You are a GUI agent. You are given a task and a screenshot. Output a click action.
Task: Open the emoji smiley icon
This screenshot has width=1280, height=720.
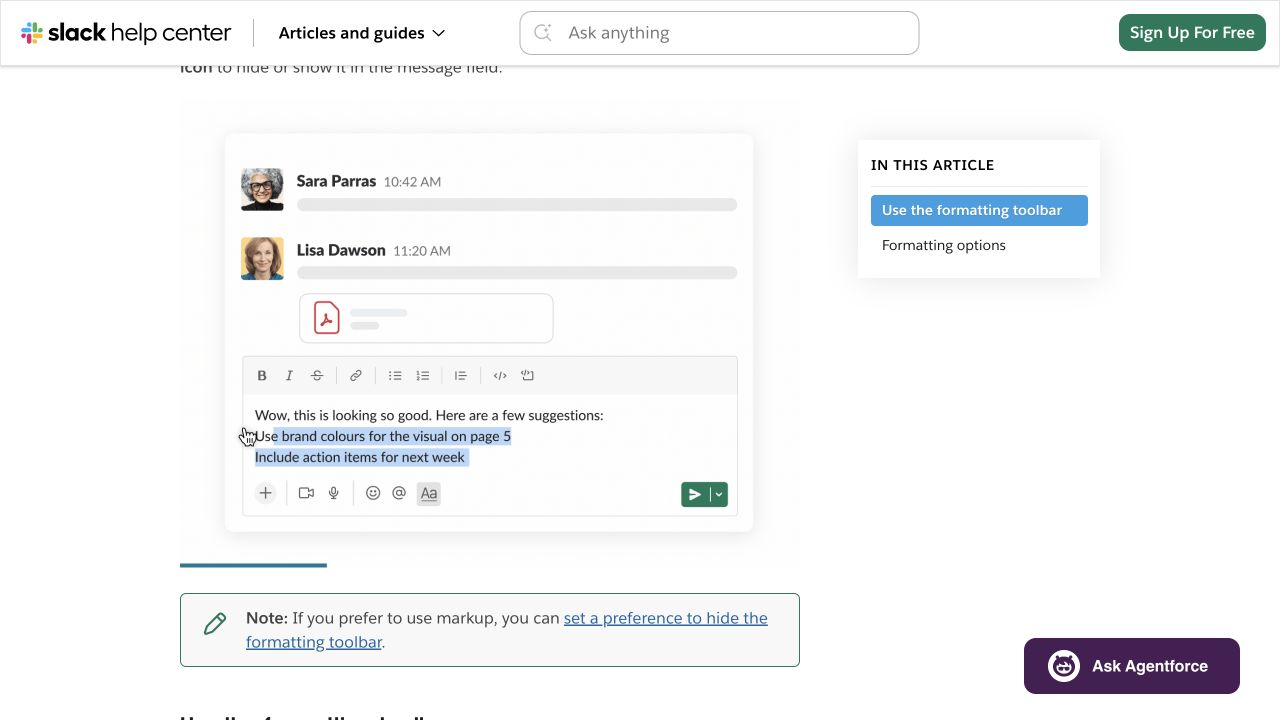pyautogui.click(x=373, y=493)
